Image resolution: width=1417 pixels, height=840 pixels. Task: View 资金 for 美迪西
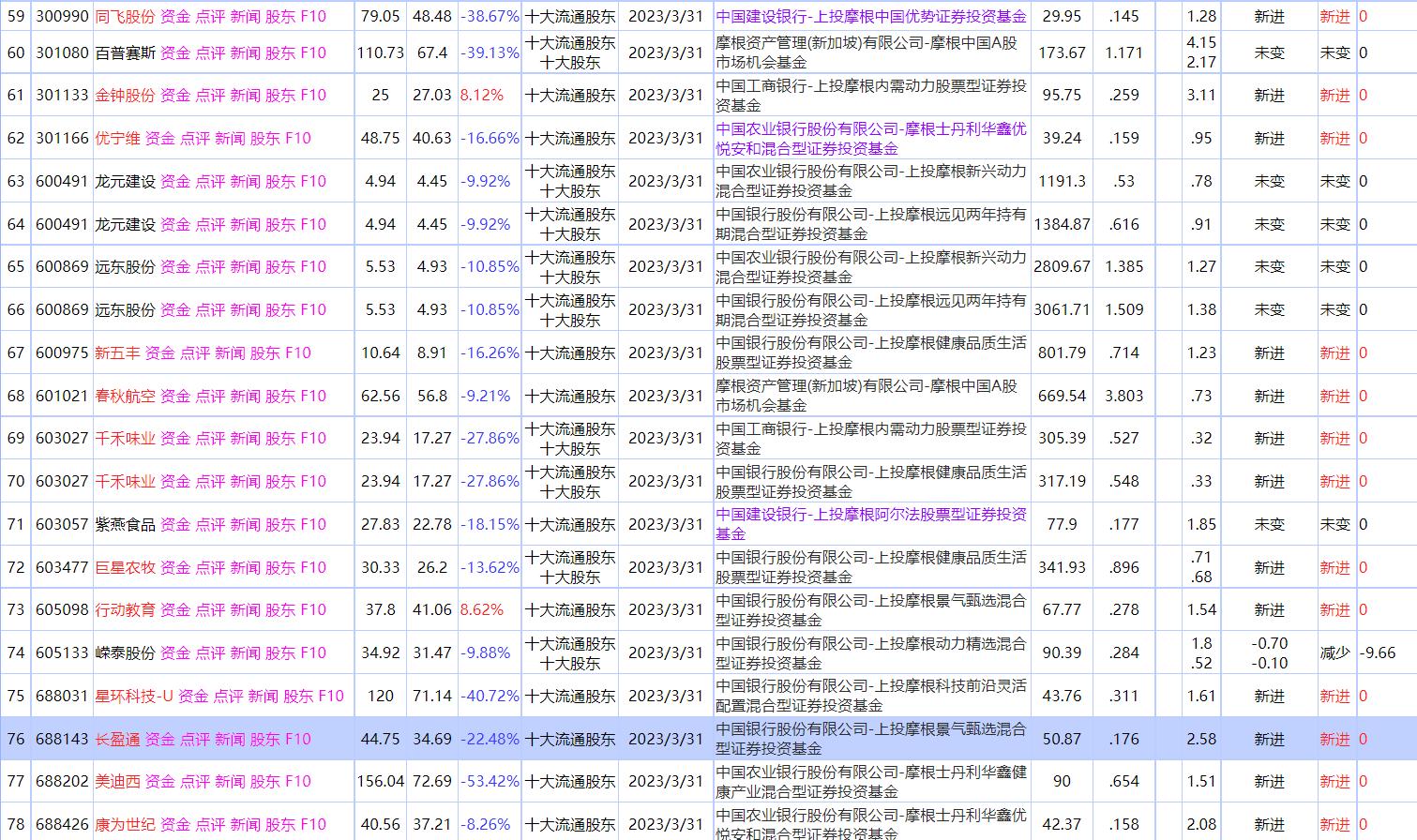tap(159, 781)
